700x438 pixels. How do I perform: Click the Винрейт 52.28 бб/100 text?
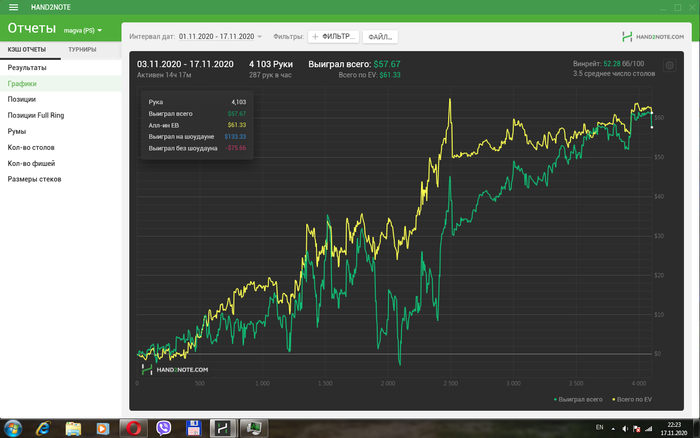click(x=608, y=64)
